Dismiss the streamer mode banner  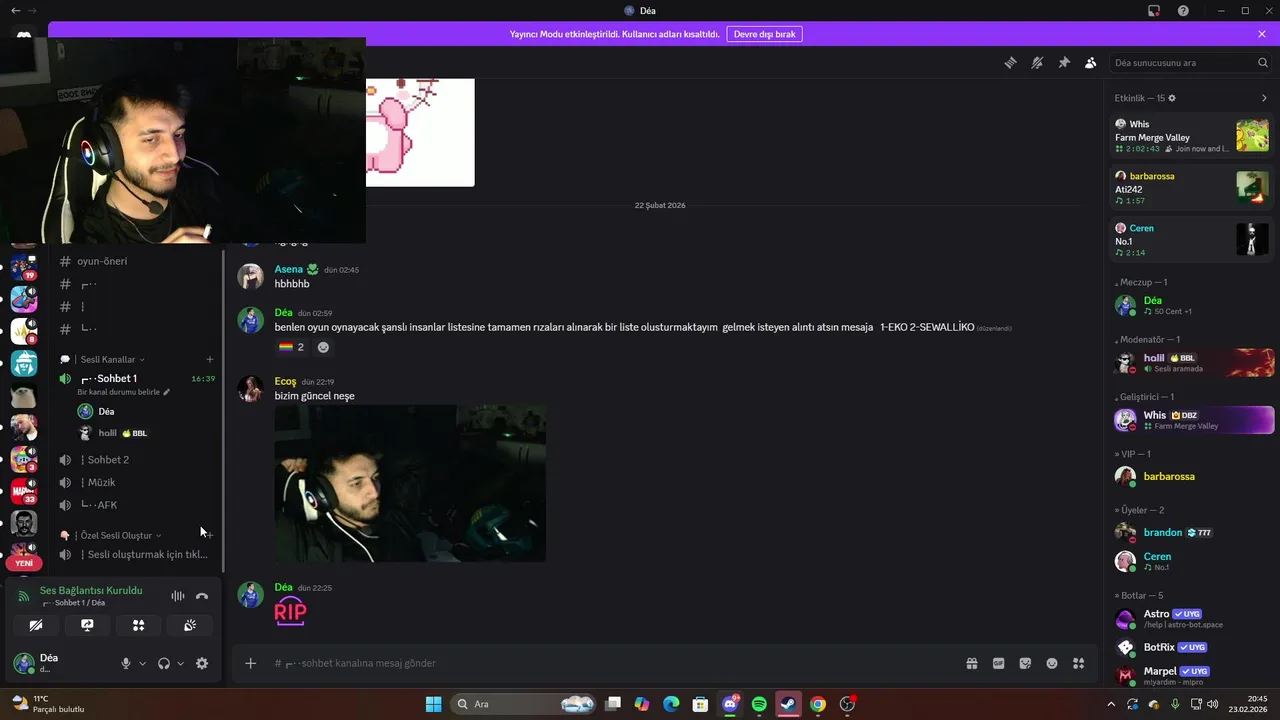click(1262, 34)
